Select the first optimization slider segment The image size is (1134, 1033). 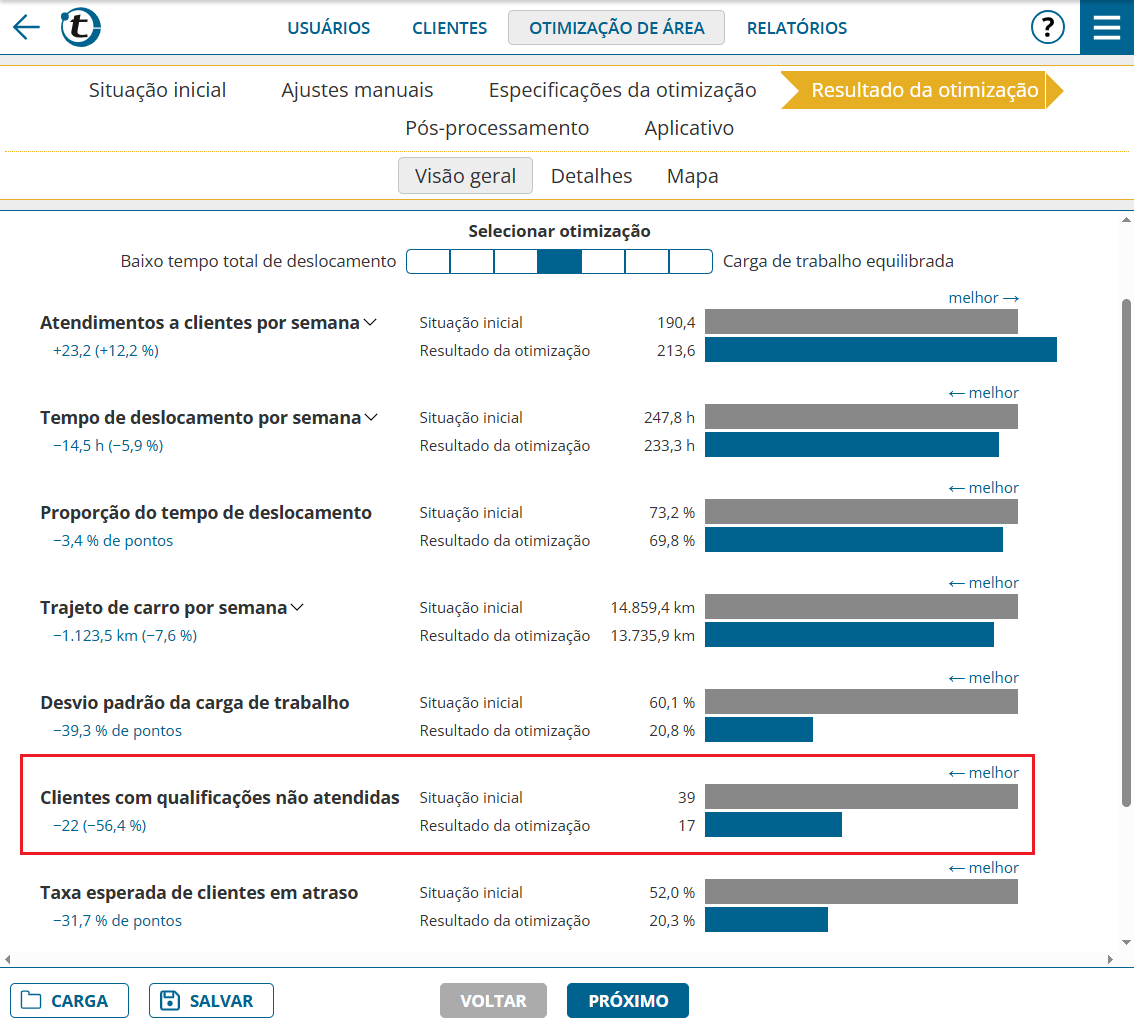[x=428, y=261]
